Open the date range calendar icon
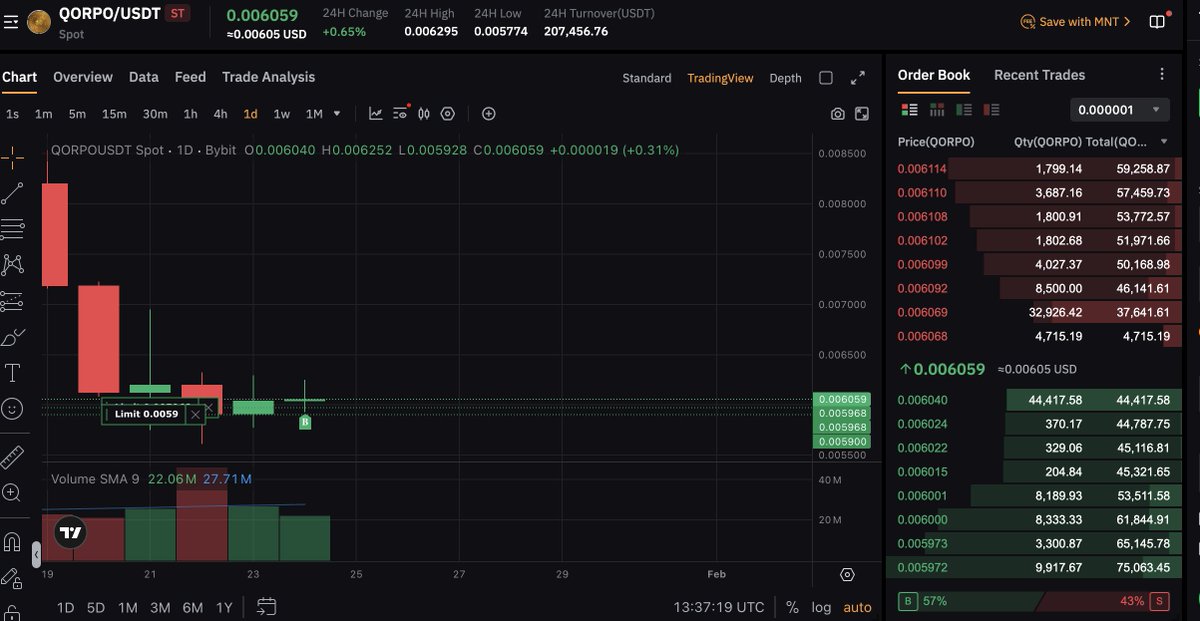Screen dimensions: 1200x621 pos(266,606)
